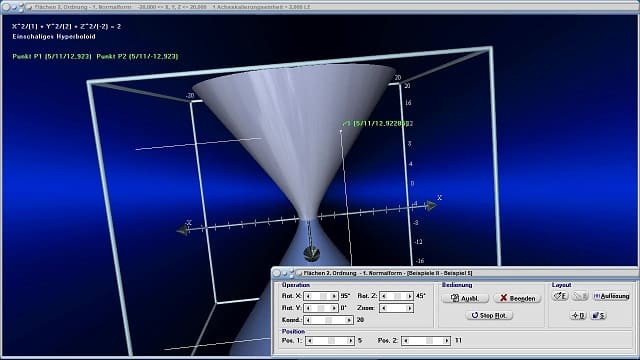Open the Auflösung layout button
The width and height of the screenshot is (640, 360).
(x=611, y=296)
